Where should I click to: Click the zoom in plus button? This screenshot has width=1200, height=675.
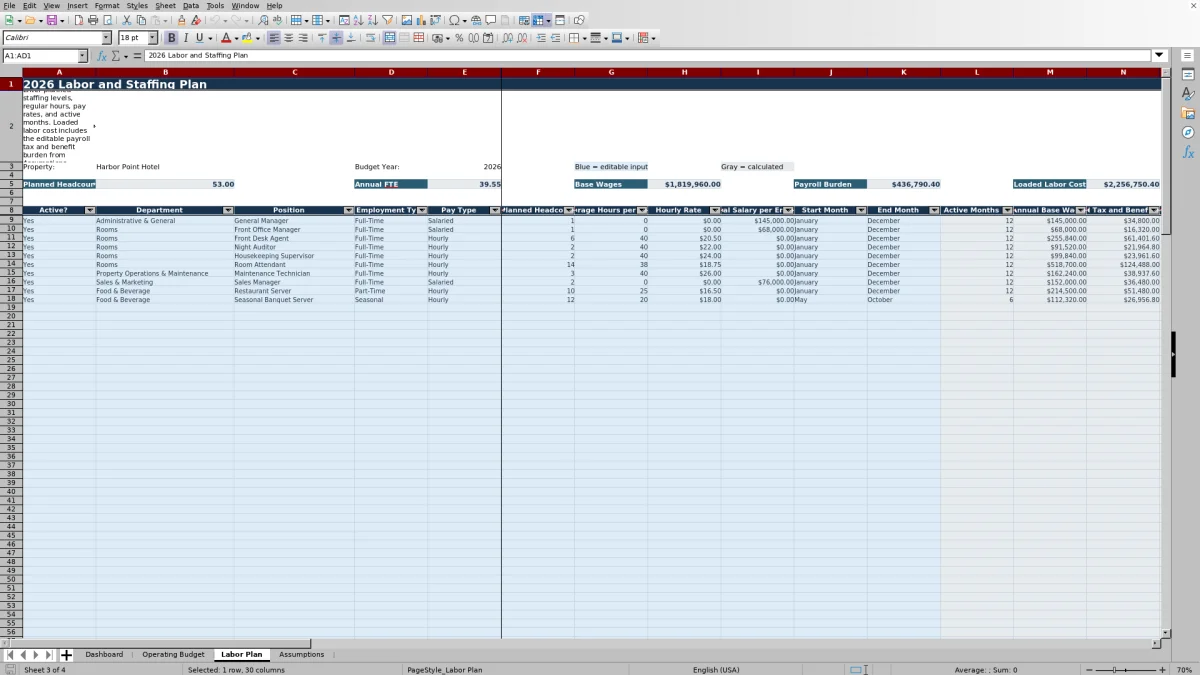(1161, 670)
